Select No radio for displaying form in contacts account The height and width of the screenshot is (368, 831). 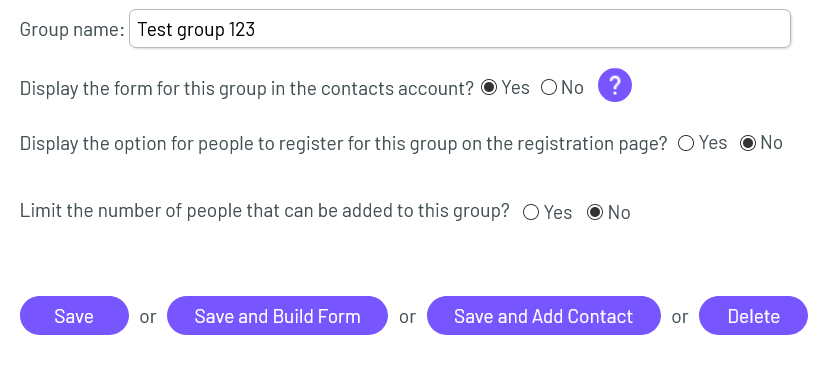tap(549, 87)
